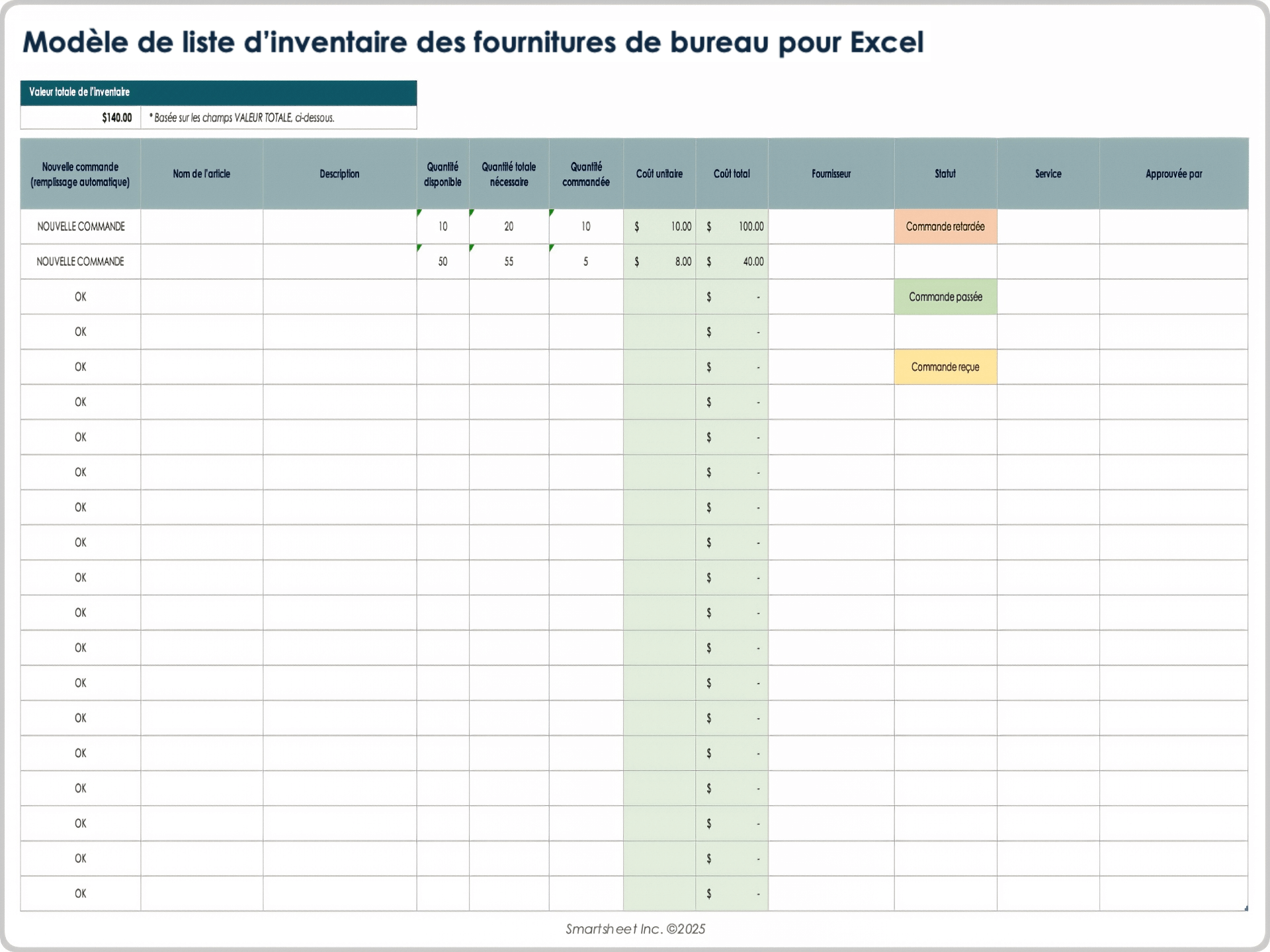Image resolution: width=1270 pixels, height=952 pixels.
Task: Click the unit cost cell showing 8.00
Action: click(x=659, y=262)
